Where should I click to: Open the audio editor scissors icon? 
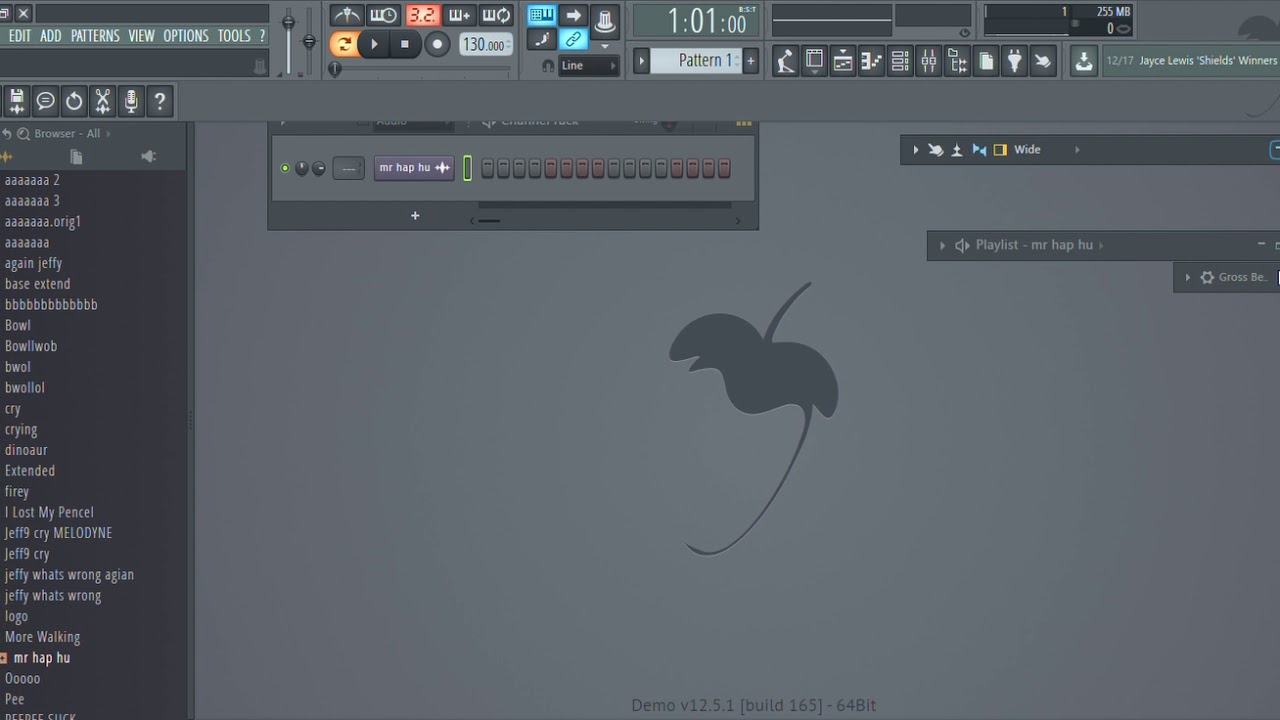[x=102, y=101]
